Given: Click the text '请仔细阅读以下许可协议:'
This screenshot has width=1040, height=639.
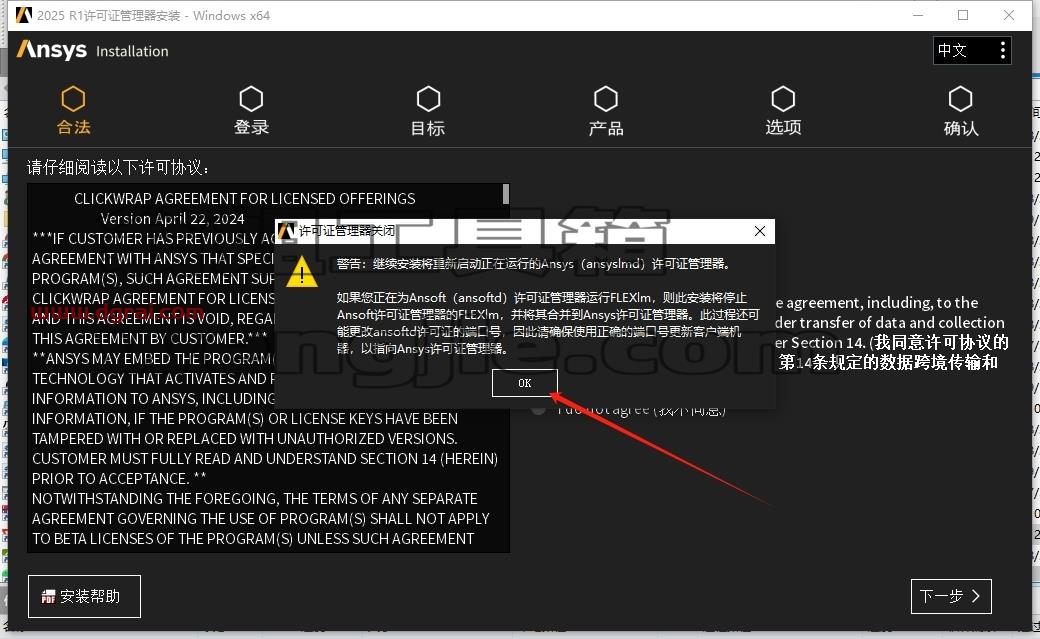Looking at the screenshot, I should point(118,167).
